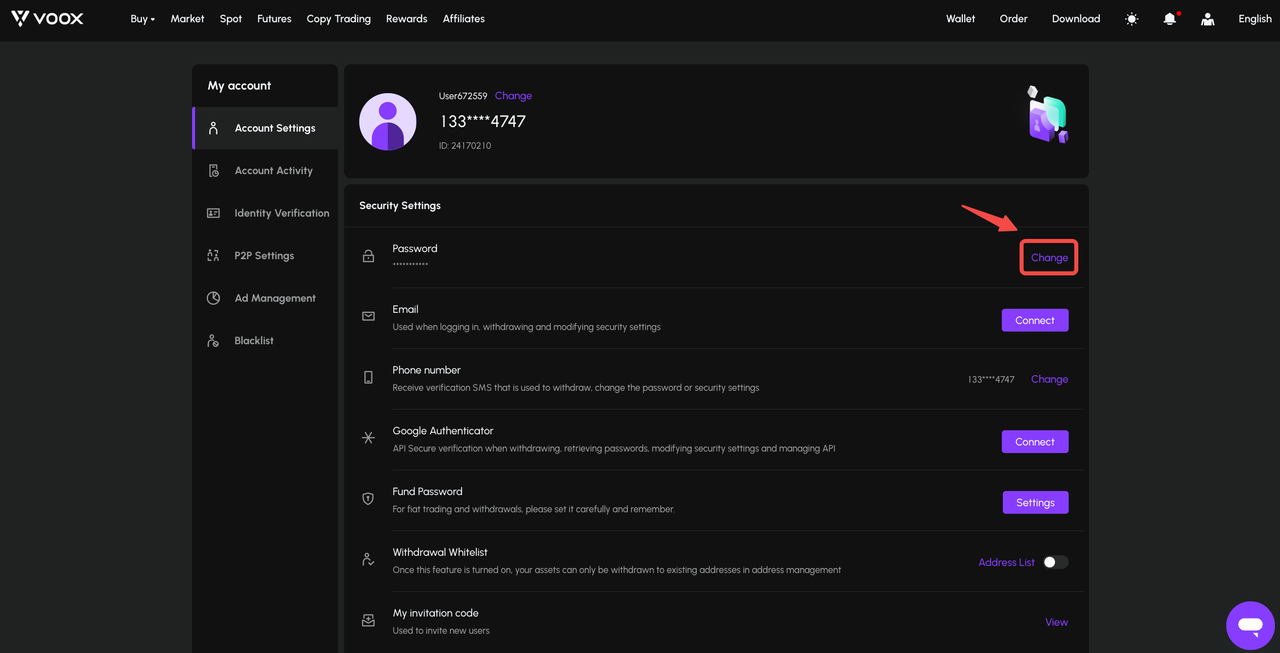
Task: Go to Spot trading
Action: 231,19
